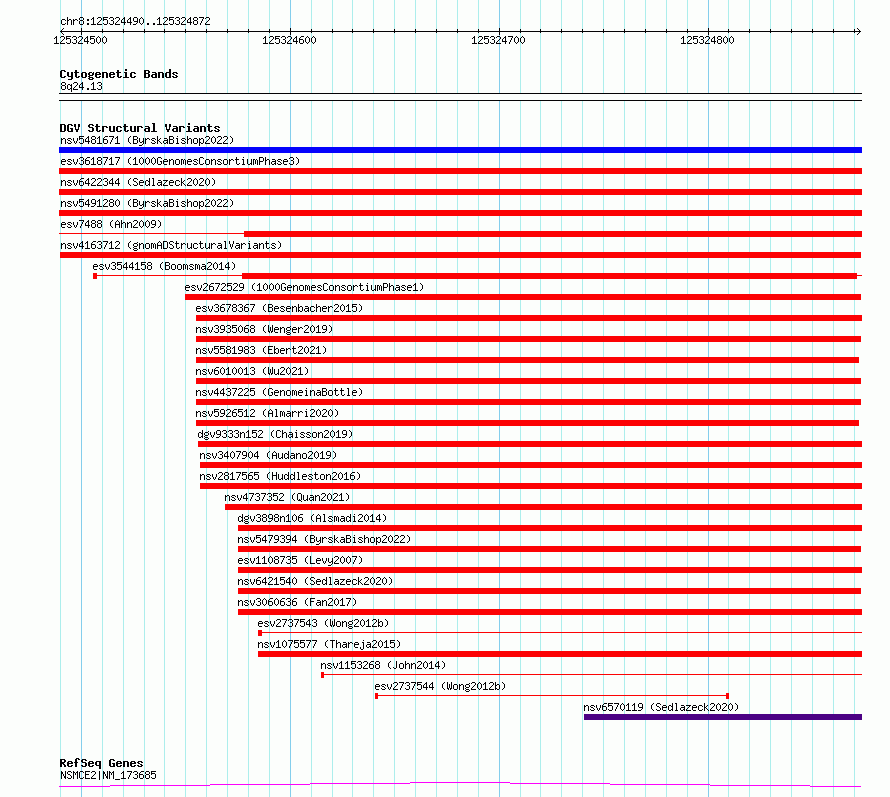The width and height of the screenshot is (890, 797).
Task: Open nsv4163712 (gnomADStructuralVariants) label
Action: click(x=171, y=245)
